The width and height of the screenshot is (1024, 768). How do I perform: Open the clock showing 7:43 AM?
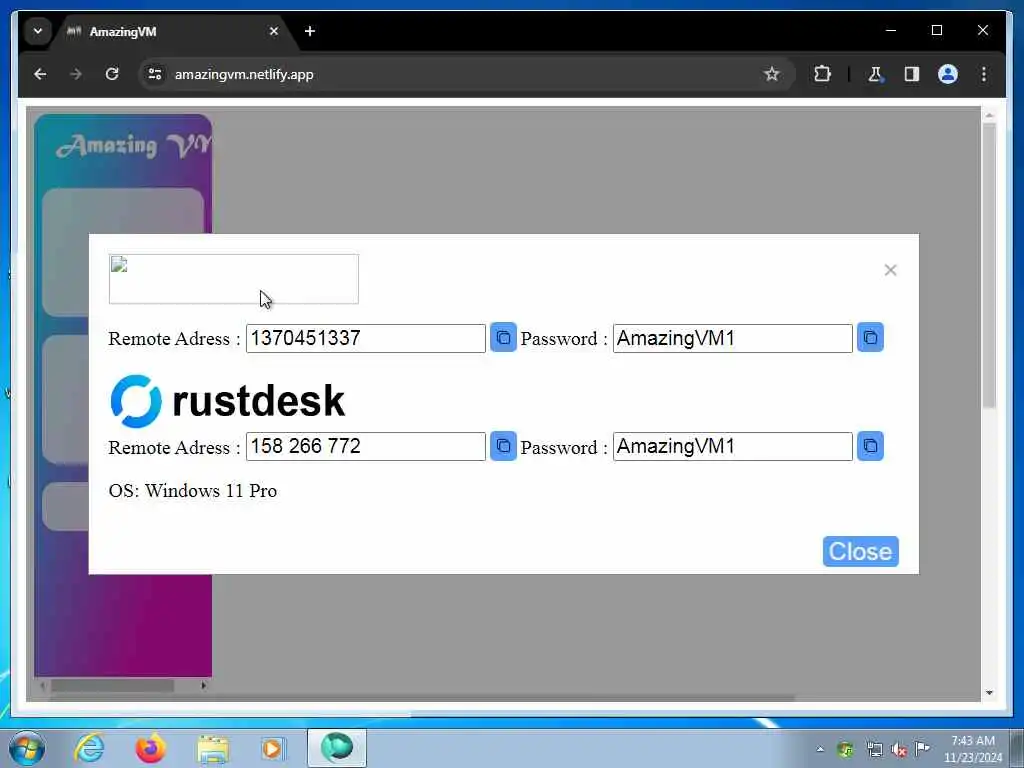pos(972,748)
